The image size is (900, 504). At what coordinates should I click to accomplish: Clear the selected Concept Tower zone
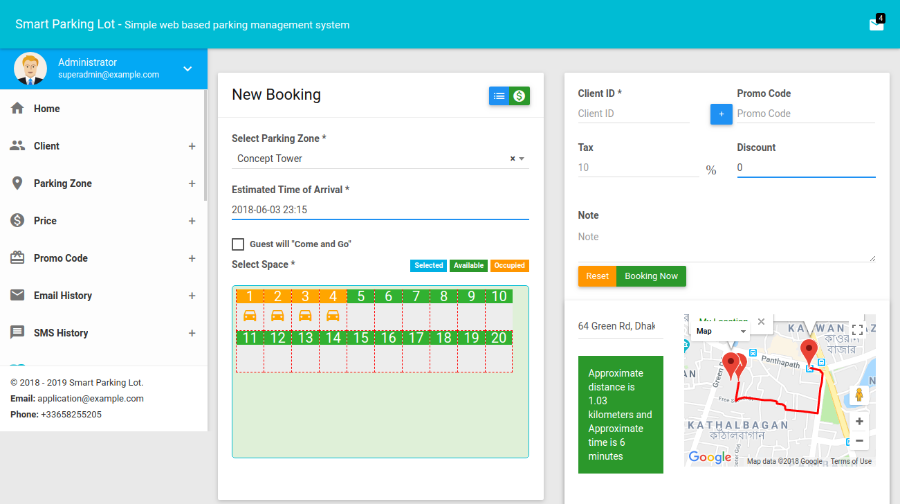pyautogui.click(x=512, y=158)
